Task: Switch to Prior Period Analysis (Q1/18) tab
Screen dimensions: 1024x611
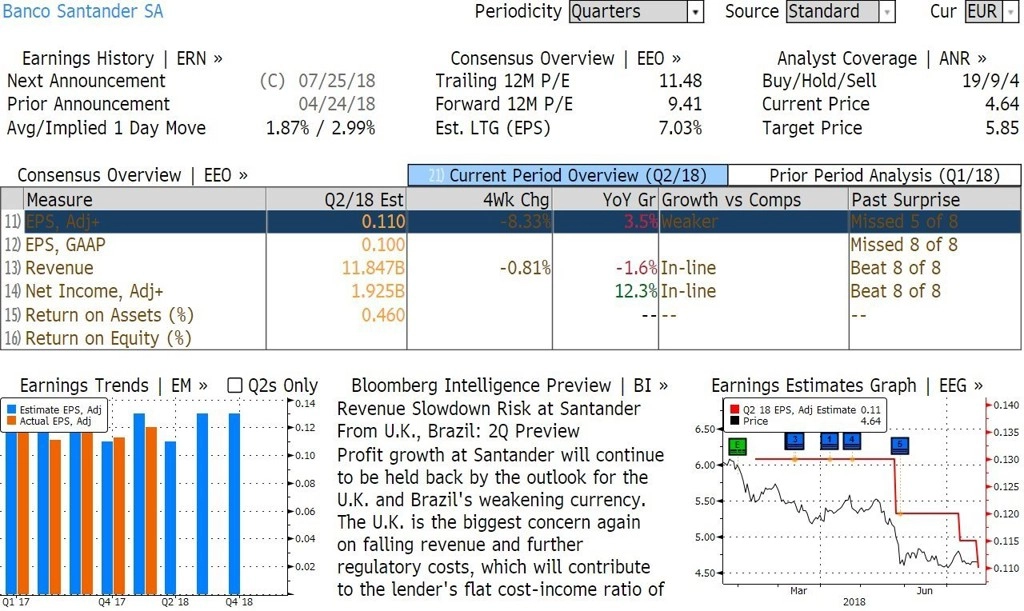Action: pyautogui.click(x=874, y=176)
